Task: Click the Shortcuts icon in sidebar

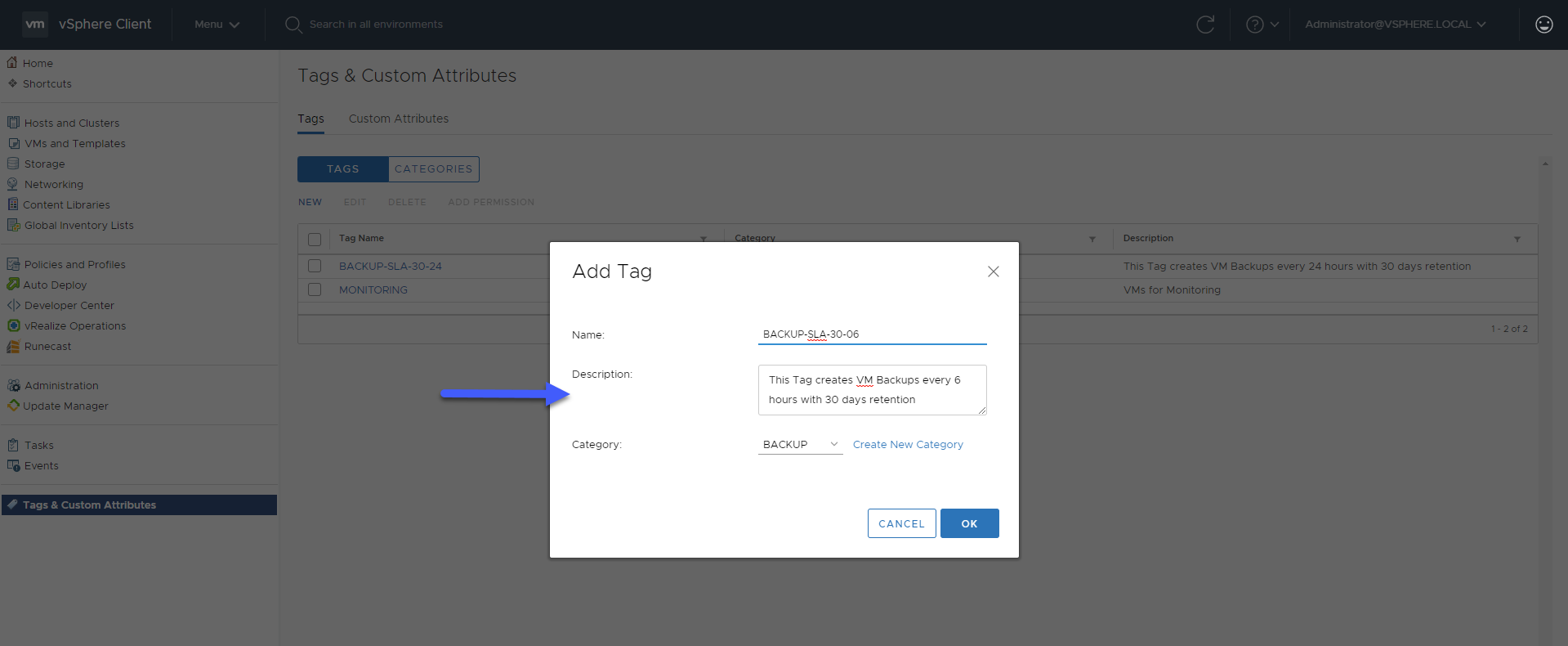Action: pos(12,83)
